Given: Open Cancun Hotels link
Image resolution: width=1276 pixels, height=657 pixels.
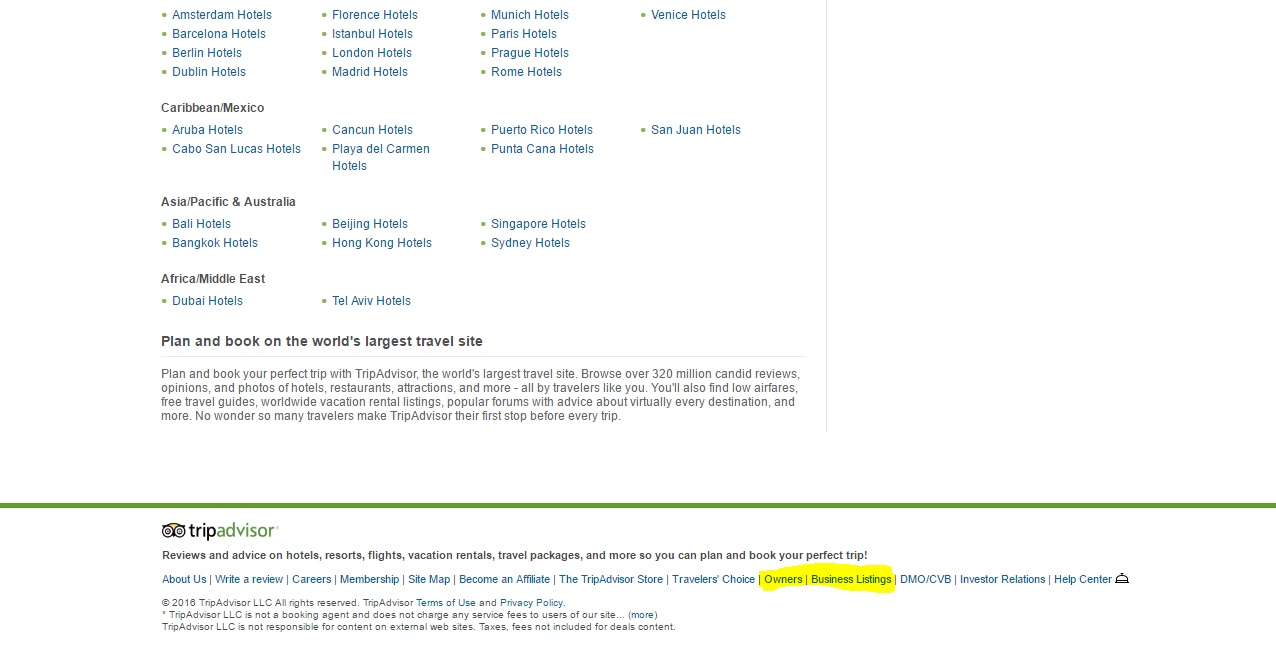Looking at the screenshot, I should (372, 130).
